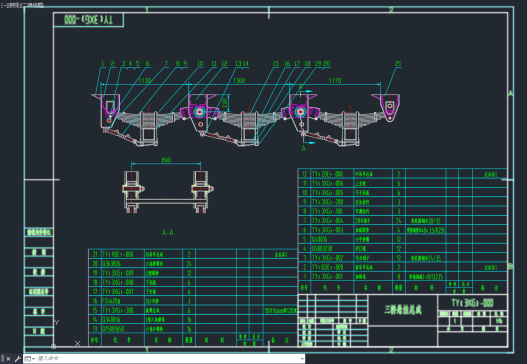Select parts list code TY(3XG)-007
Viewport: 527px width, 364px height.
pyautogui.click(x=118, y=291)
